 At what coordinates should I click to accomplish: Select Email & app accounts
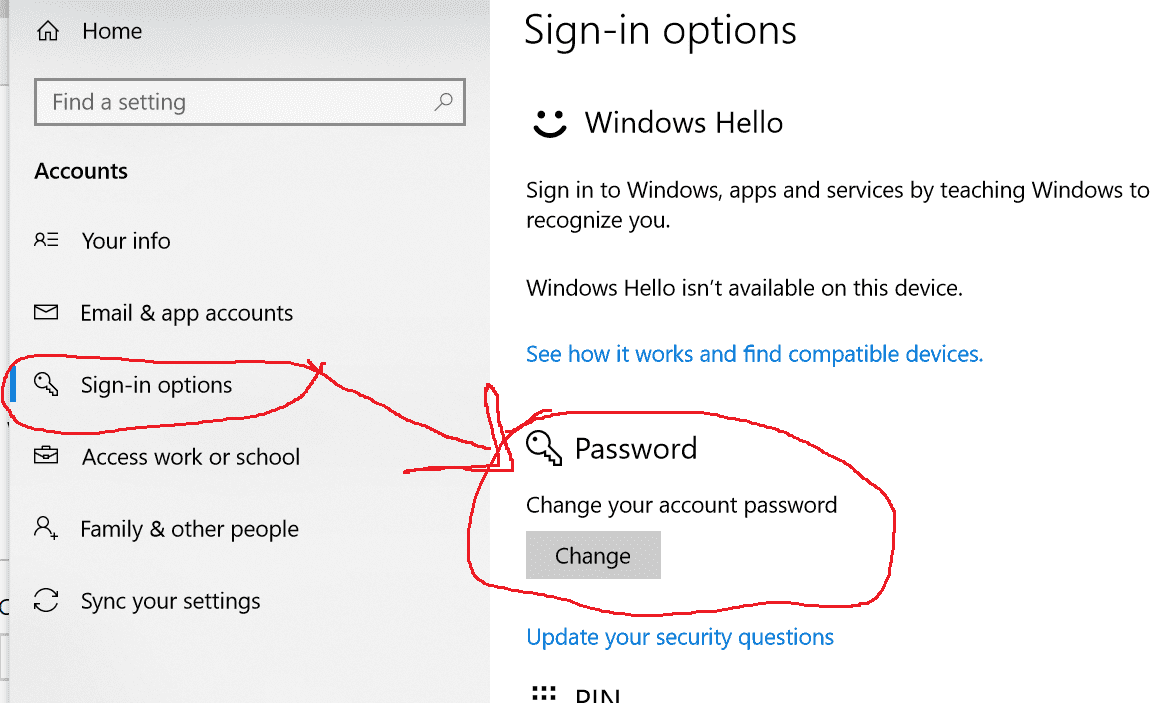(186, 312)
